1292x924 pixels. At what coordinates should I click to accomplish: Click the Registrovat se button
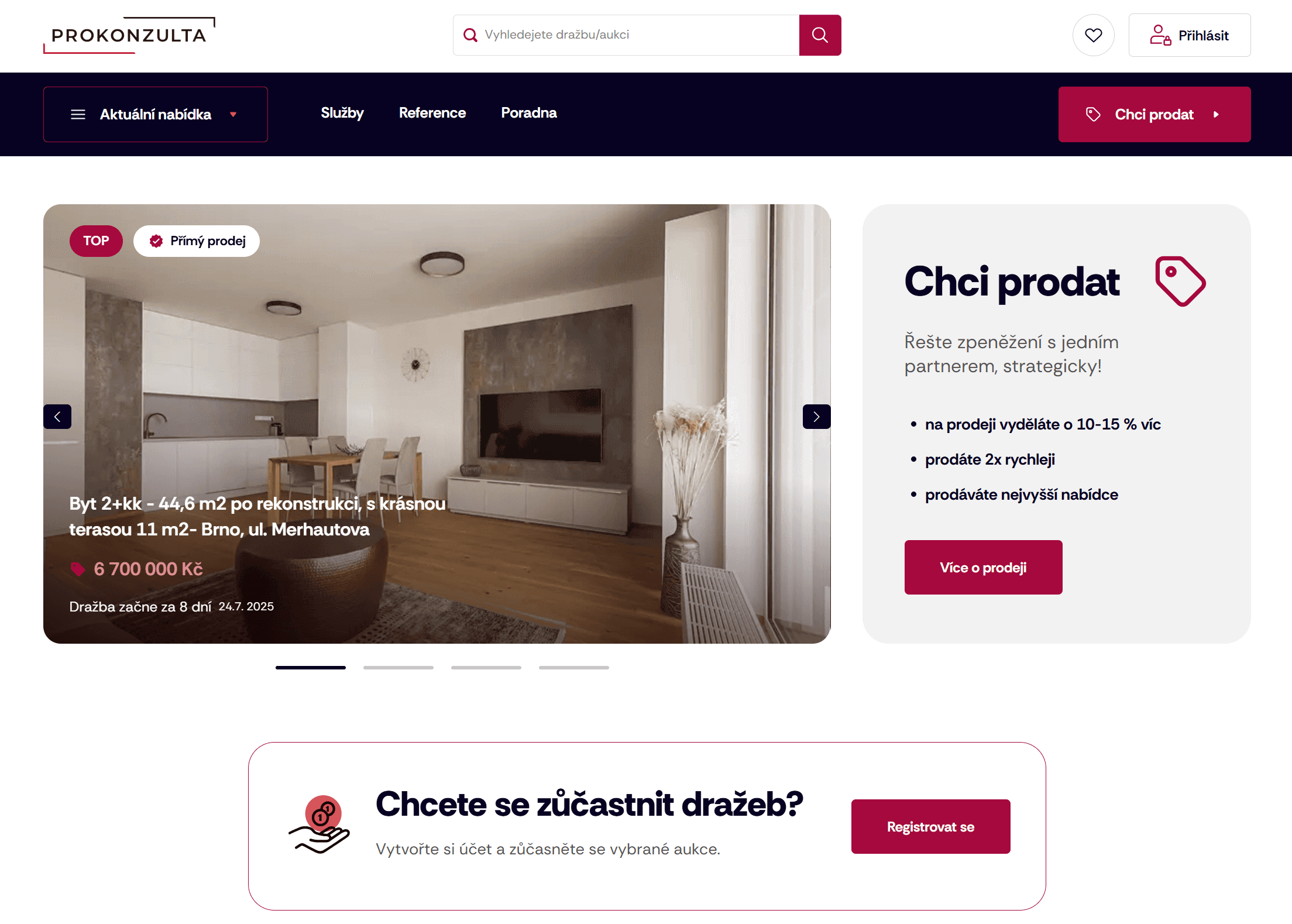[930, 827]
